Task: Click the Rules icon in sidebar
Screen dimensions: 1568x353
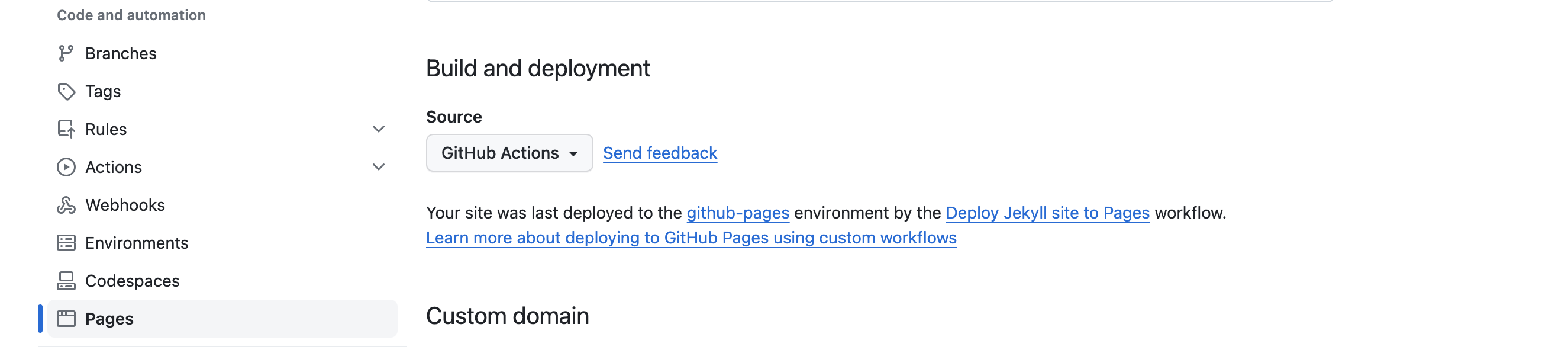Action: click(x=66, y=129)
